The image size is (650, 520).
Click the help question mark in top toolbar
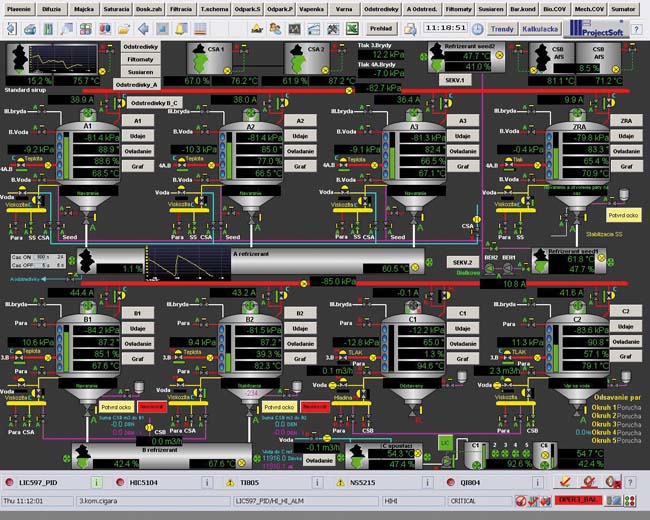pyautogui.click(x=636, y=29)
